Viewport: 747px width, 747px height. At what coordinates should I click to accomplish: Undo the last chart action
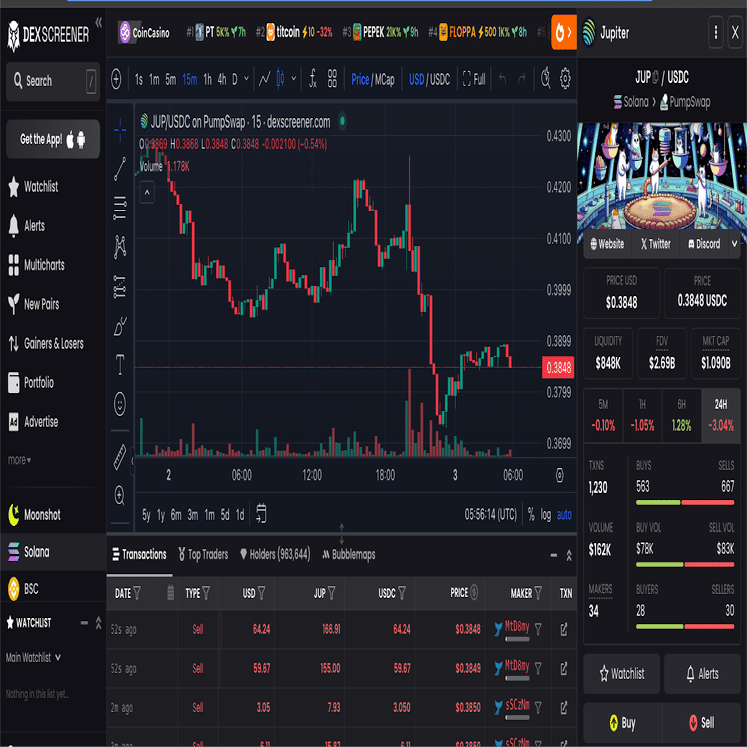point(503,79)
